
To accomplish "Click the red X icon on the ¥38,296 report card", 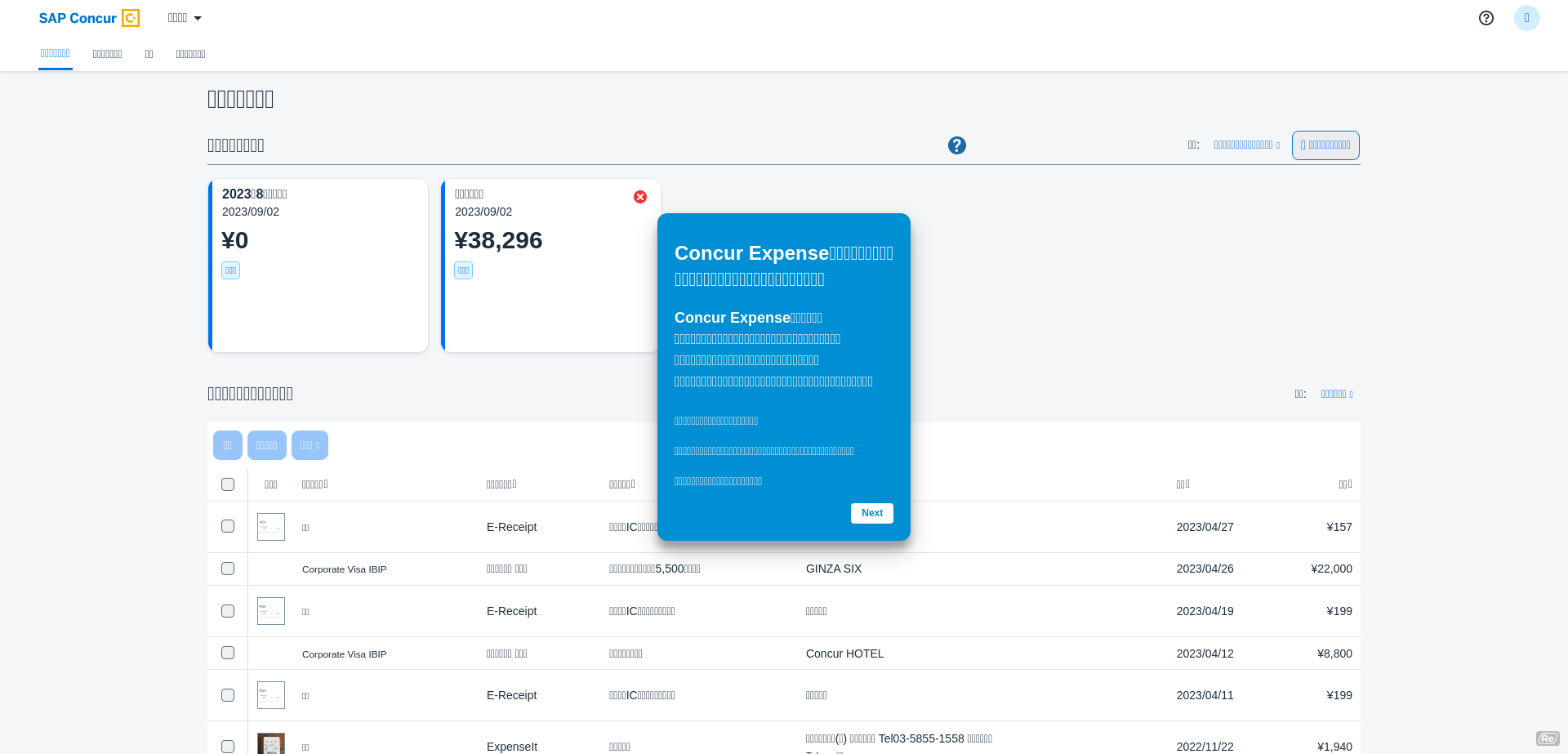I will coord(640,197).
